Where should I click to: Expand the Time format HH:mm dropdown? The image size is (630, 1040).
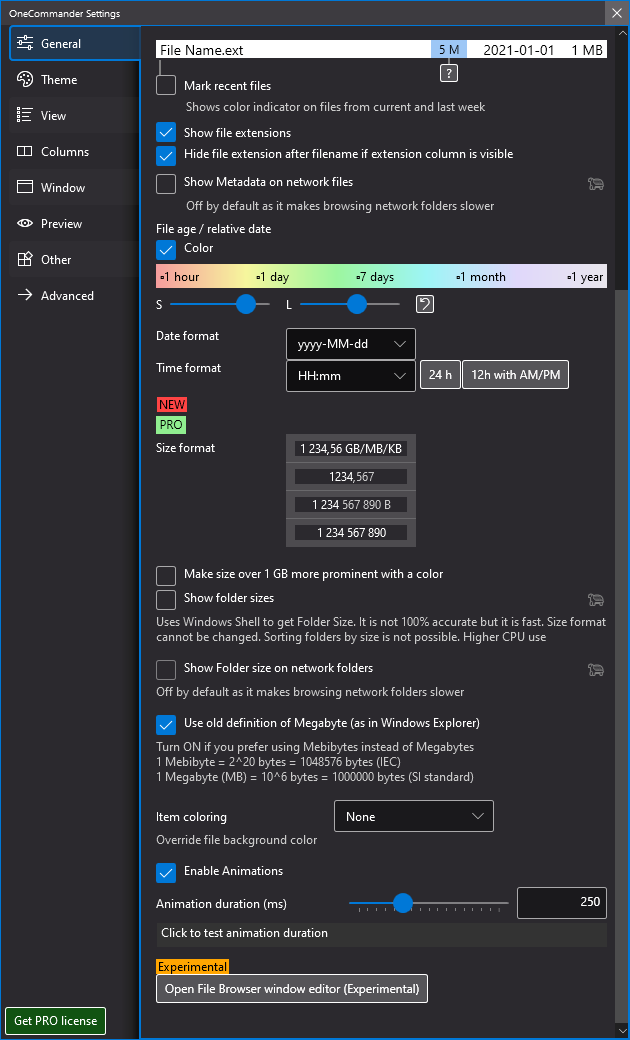[x=350, y=376]
